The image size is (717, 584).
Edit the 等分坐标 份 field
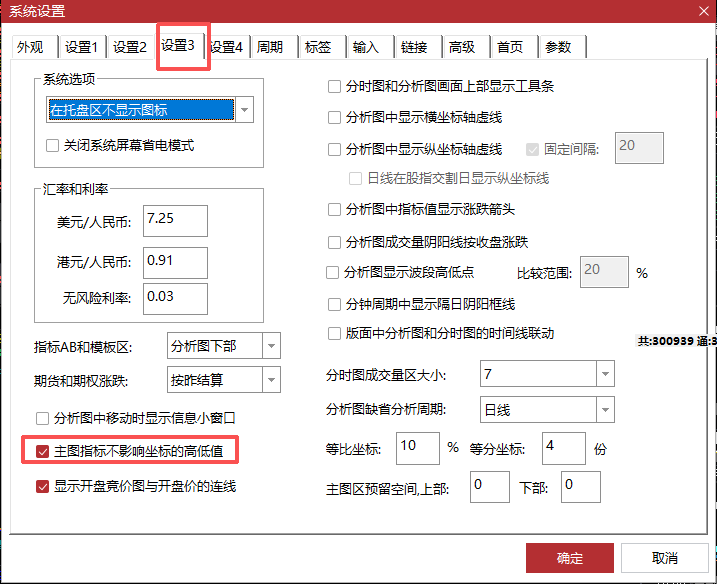(x=564, y=448)
